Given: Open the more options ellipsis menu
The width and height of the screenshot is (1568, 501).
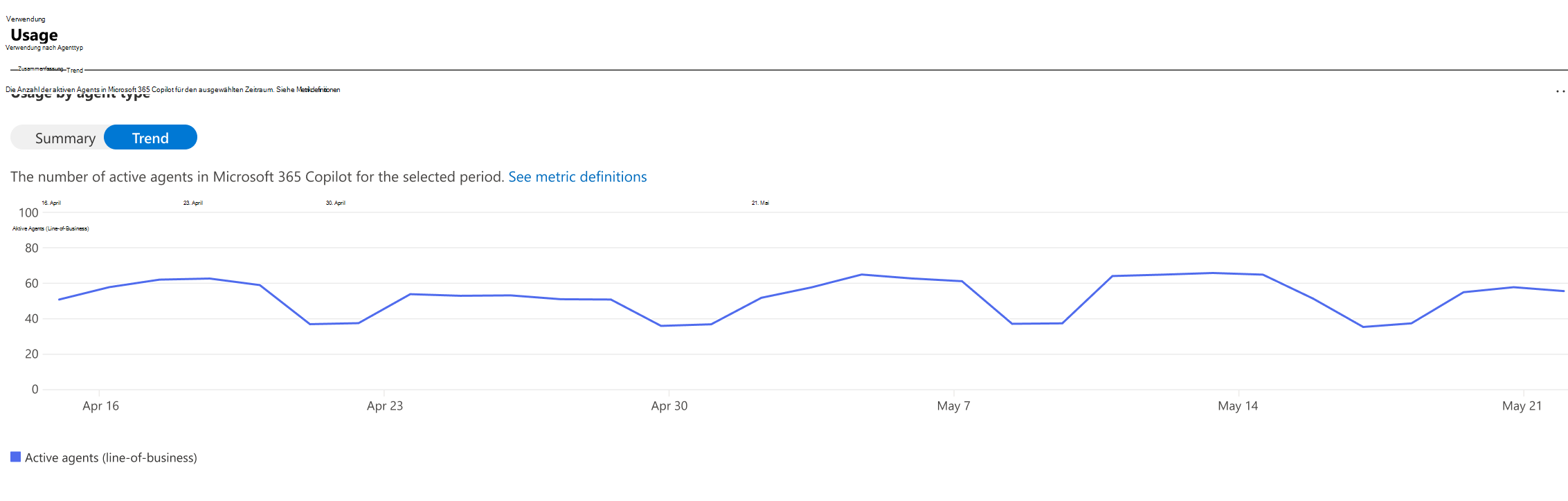Looking at the screenshot, I should point(1560,91).
